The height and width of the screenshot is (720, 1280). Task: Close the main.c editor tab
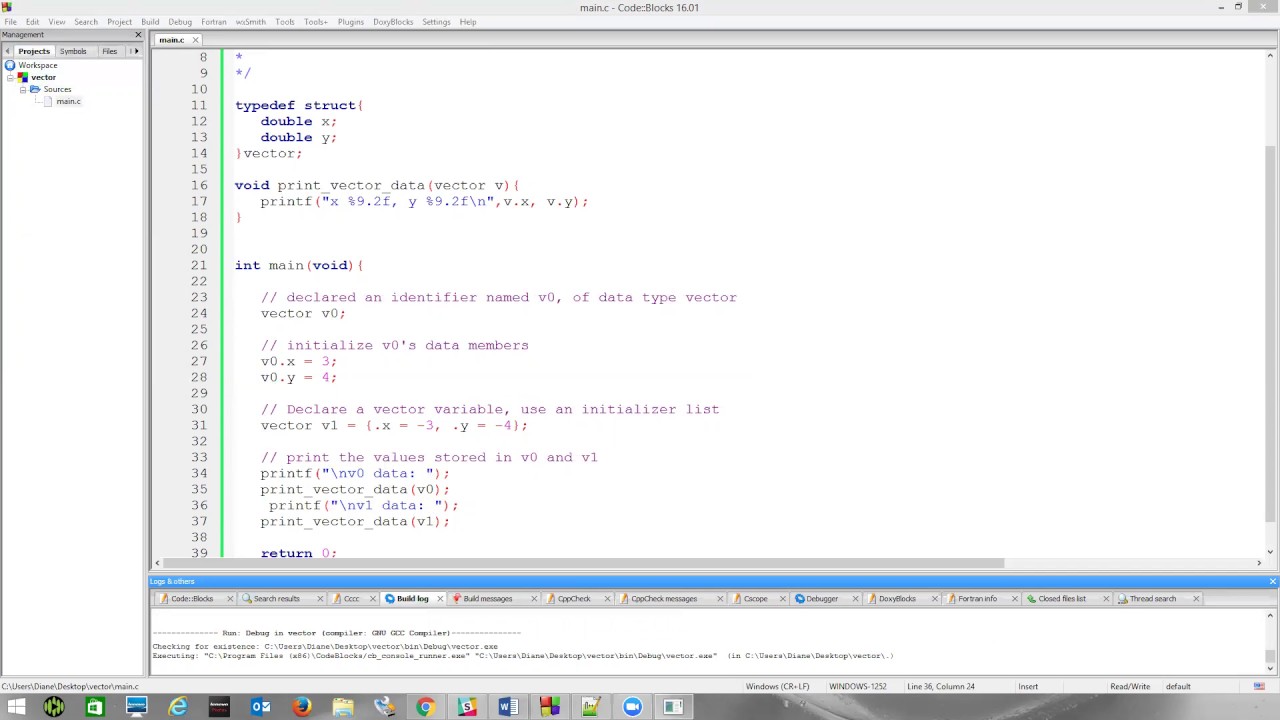(195, 40)
